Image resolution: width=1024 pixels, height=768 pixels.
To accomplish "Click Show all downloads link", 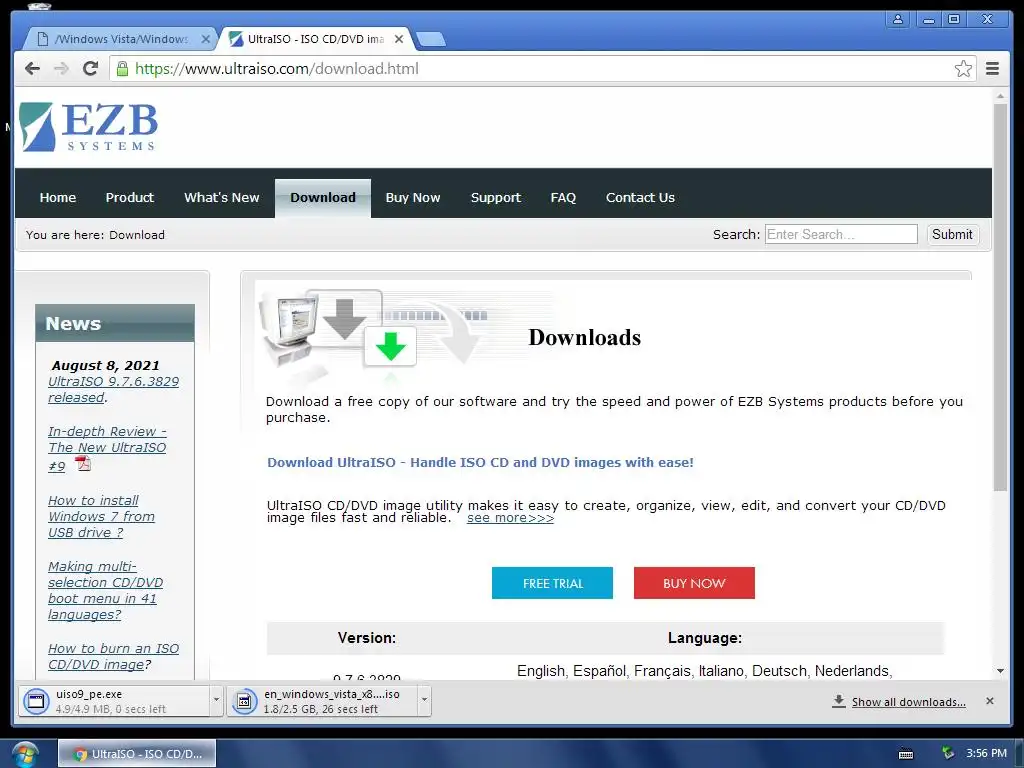I will [x=908, y=702].
